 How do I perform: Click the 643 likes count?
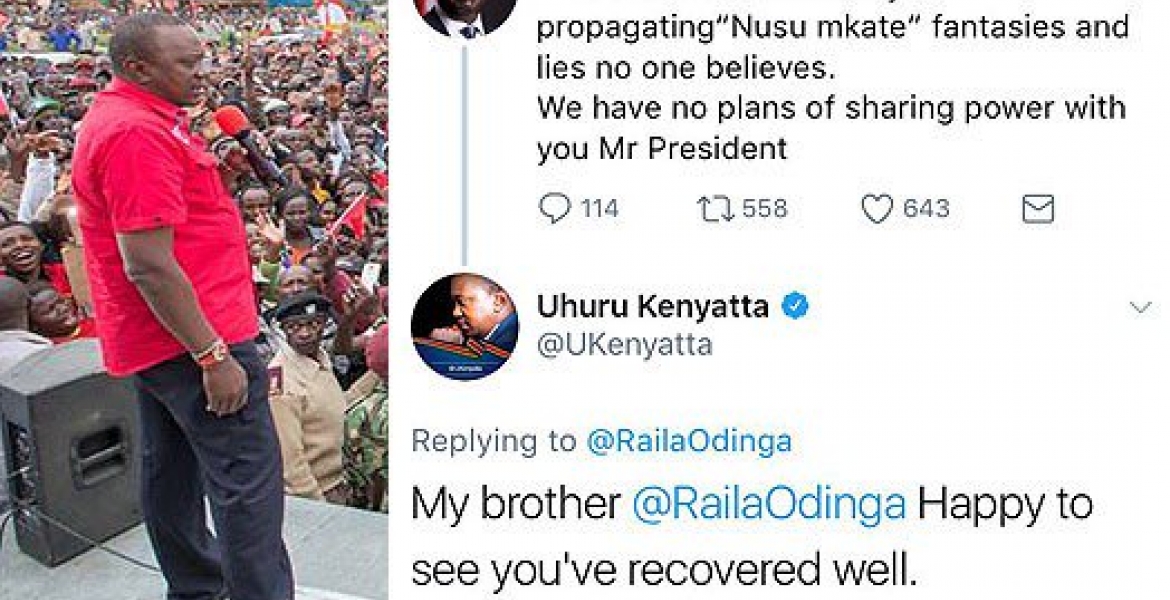[926, 209]
